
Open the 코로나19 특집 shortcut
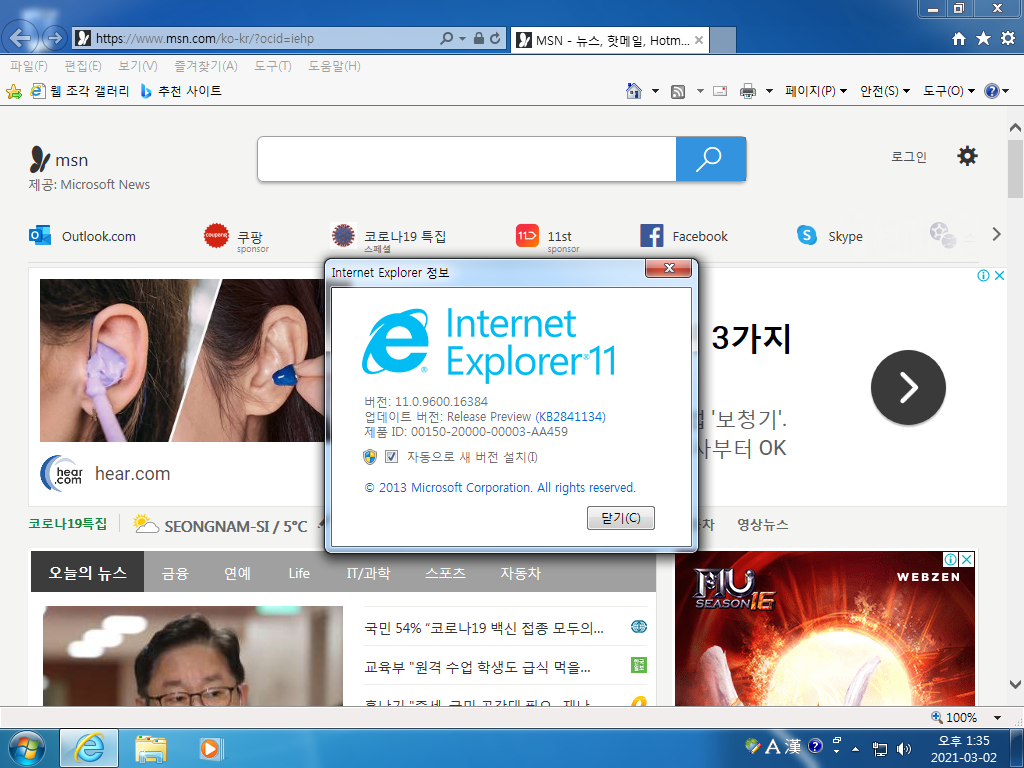coord(388,238)
